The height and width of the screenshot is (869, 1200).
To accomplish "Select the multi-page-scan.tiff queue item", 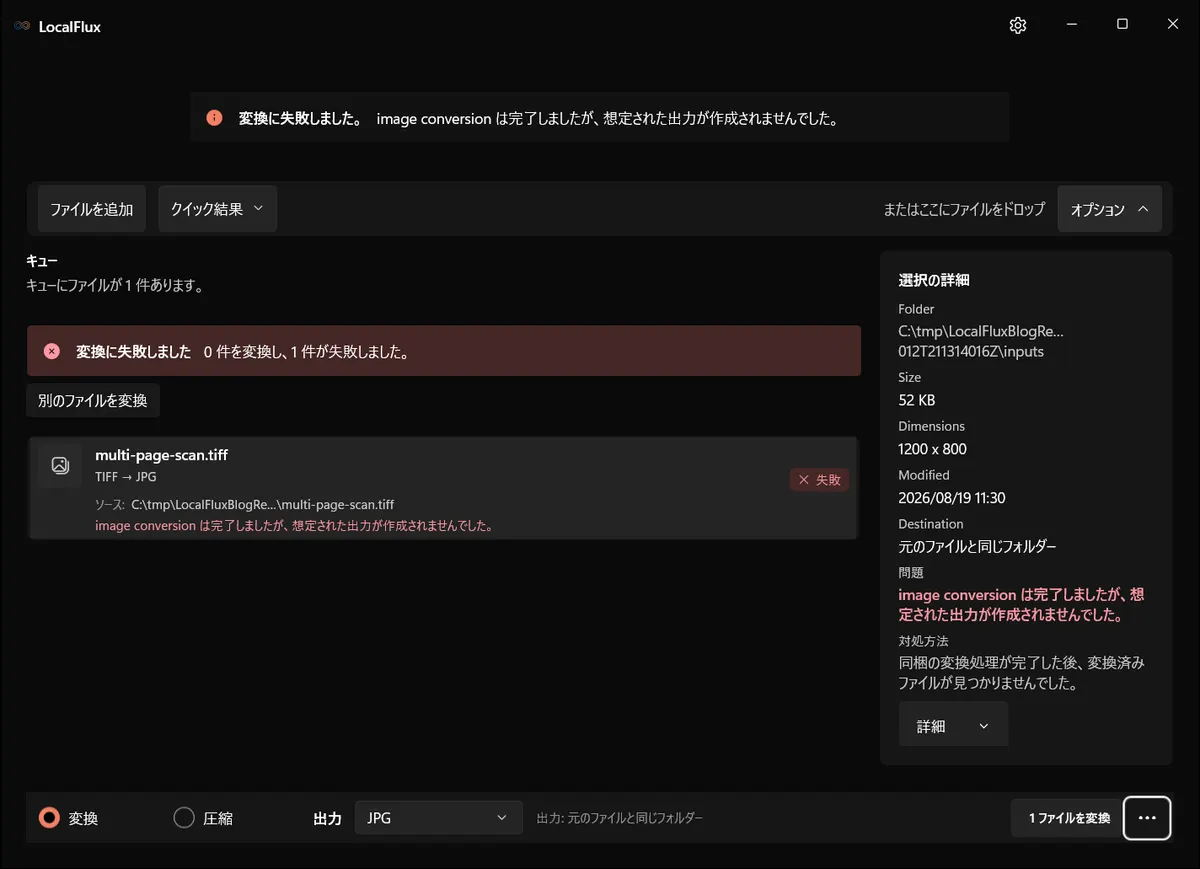I will point(443,488).
